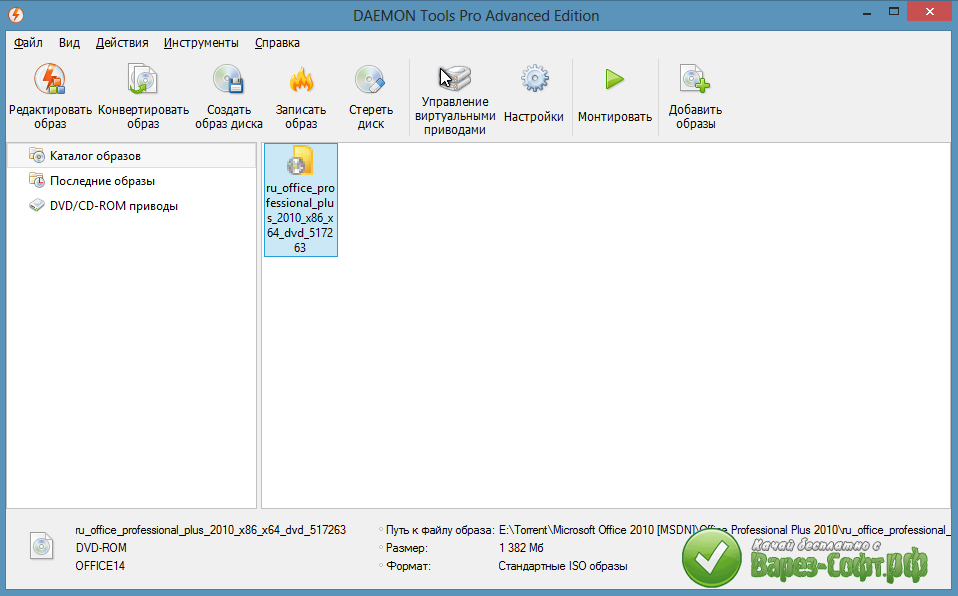Screen dimensions: 958x596
Task: Open Настройки gear icon
Action: point(534,80)
